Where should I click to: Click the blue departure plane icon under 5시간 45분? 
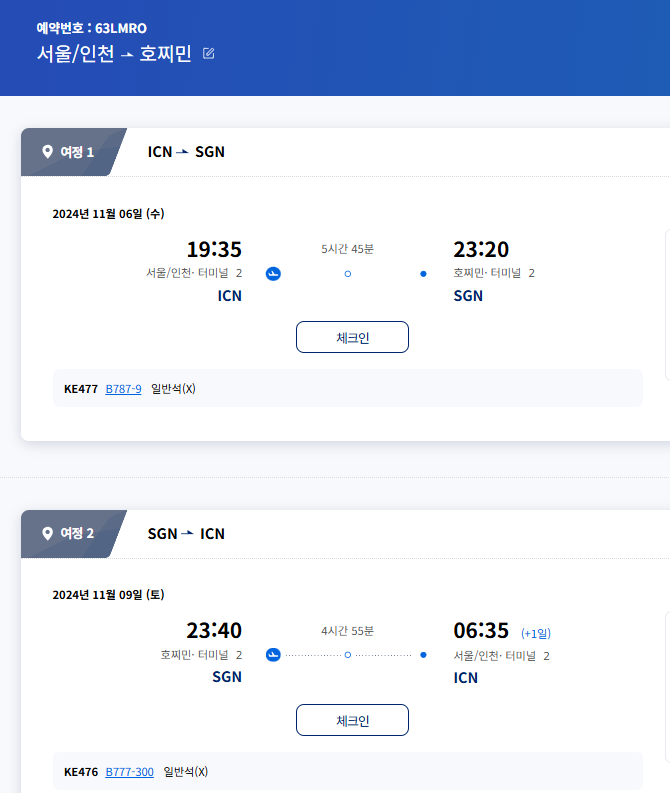[273, 273]
